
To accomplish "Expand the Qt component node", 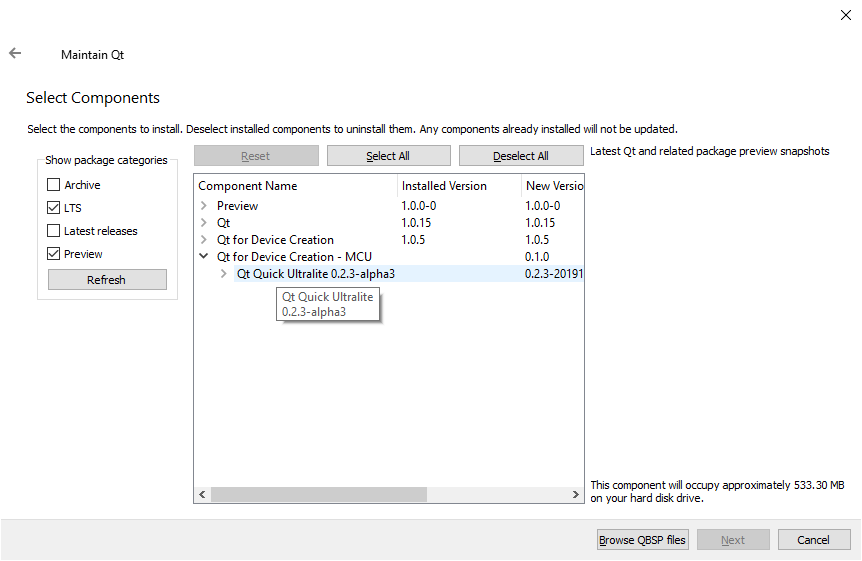I will pos(204,223).
